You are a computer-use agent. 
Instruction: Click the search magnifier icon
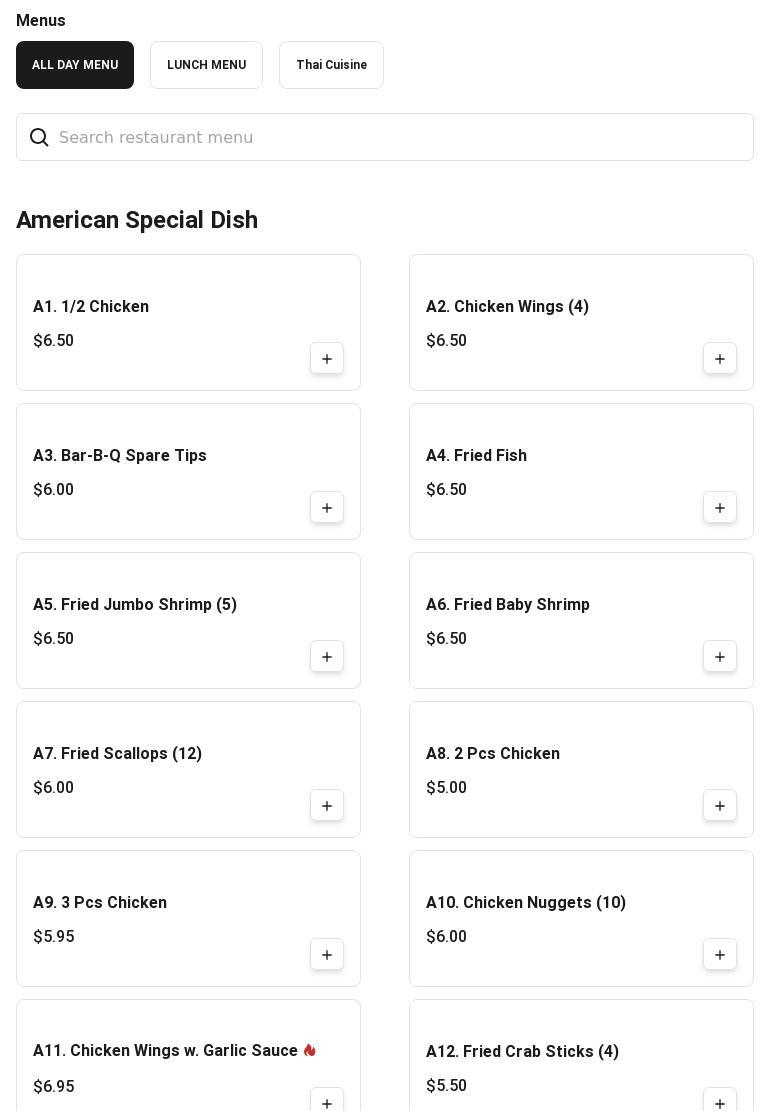(x=39, y=138)
